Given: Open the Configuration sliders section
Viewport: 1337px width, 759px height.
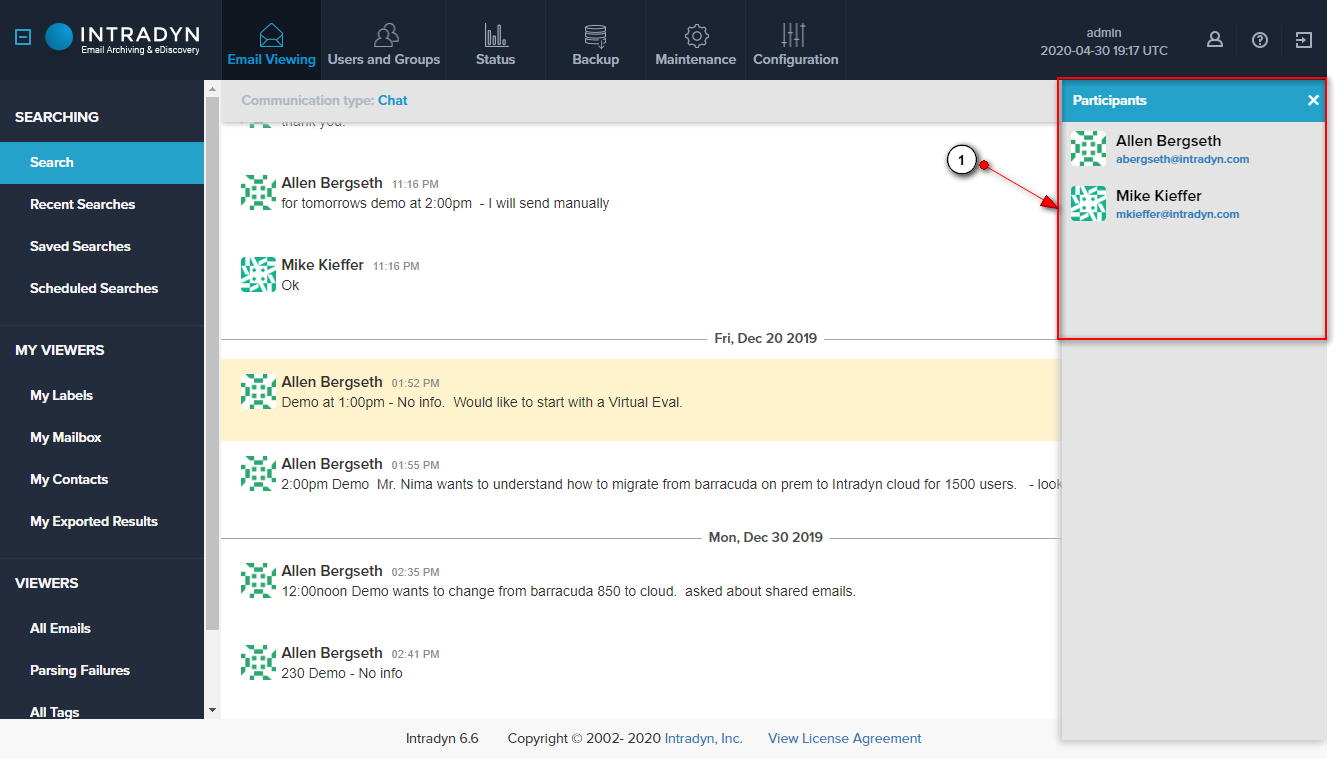Looking at the screenshot, I should (795, 40).
